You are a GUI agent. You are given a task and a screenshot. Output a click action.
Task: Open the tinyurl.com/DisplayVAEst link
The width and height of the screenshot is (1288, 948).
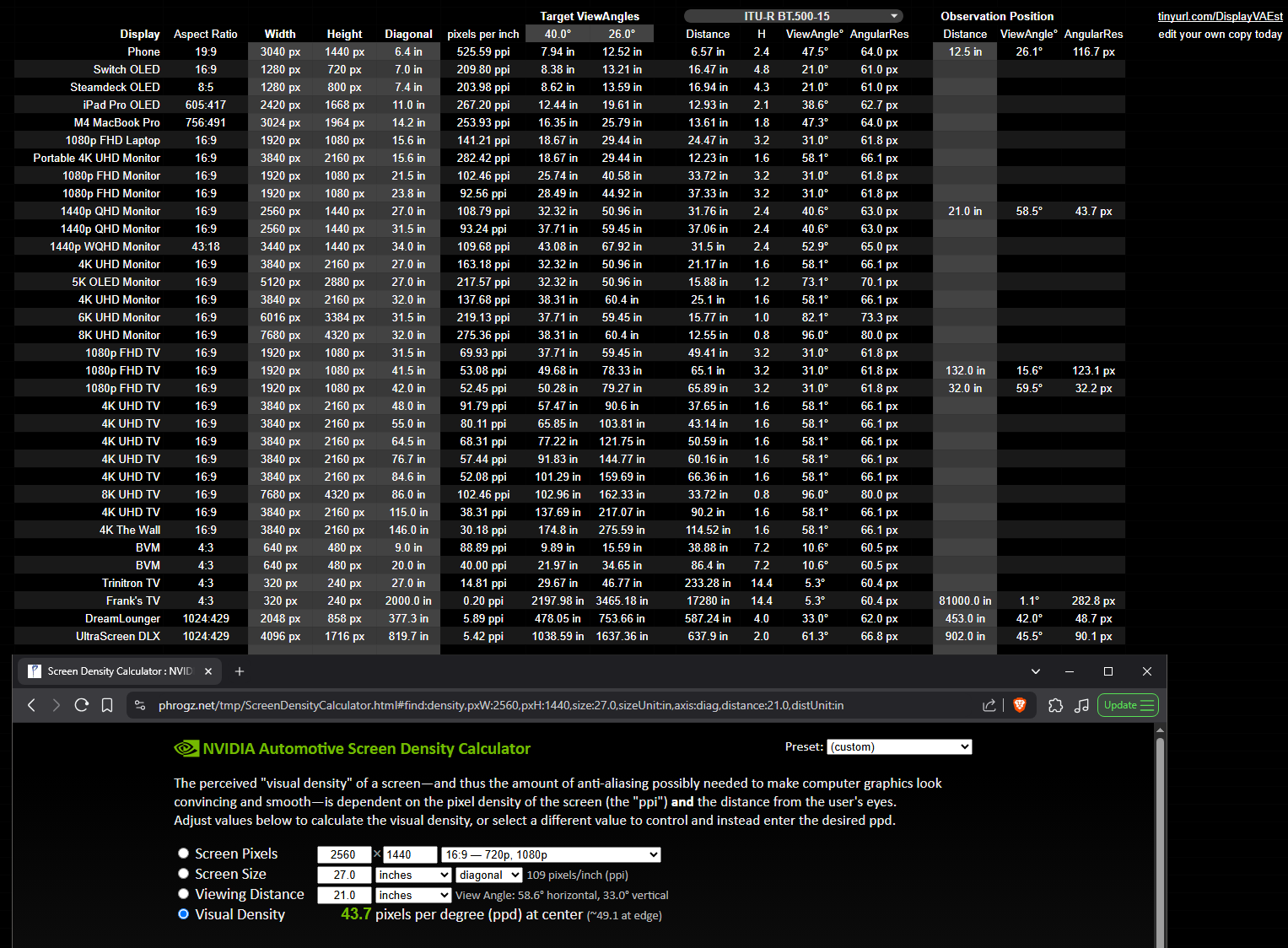1220,16
